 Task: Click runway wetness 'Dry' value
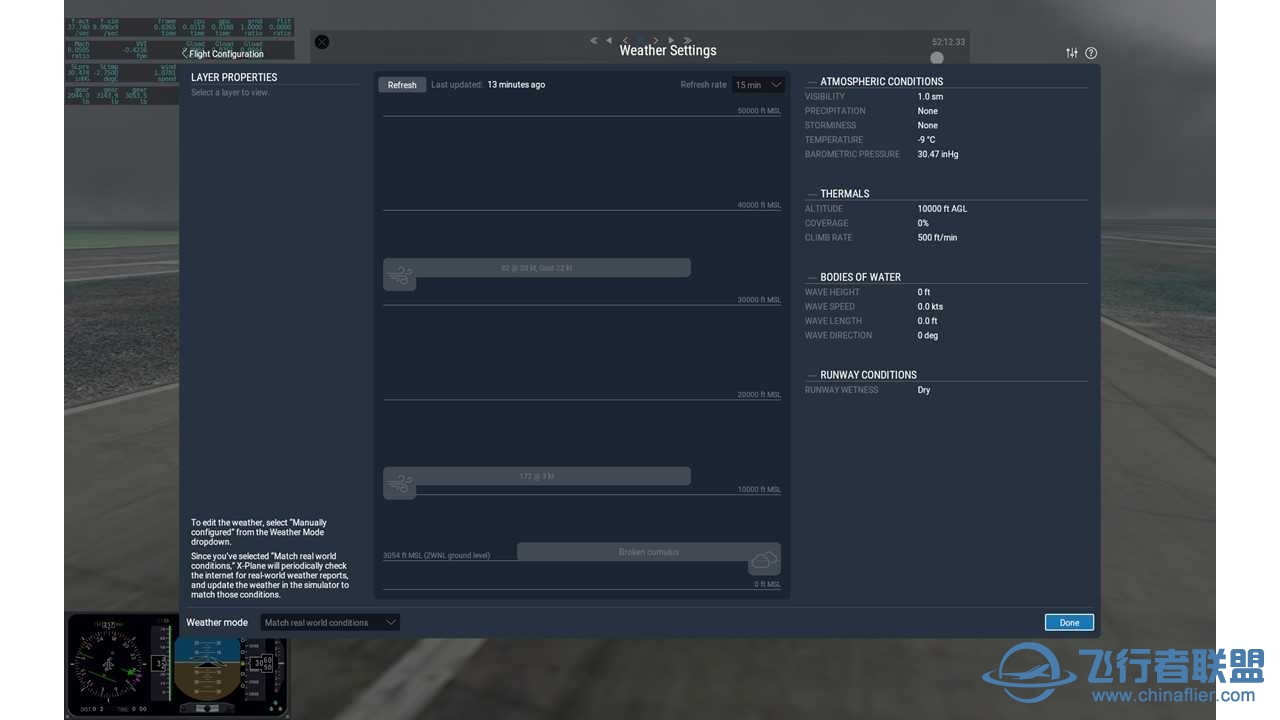point(923,390)
